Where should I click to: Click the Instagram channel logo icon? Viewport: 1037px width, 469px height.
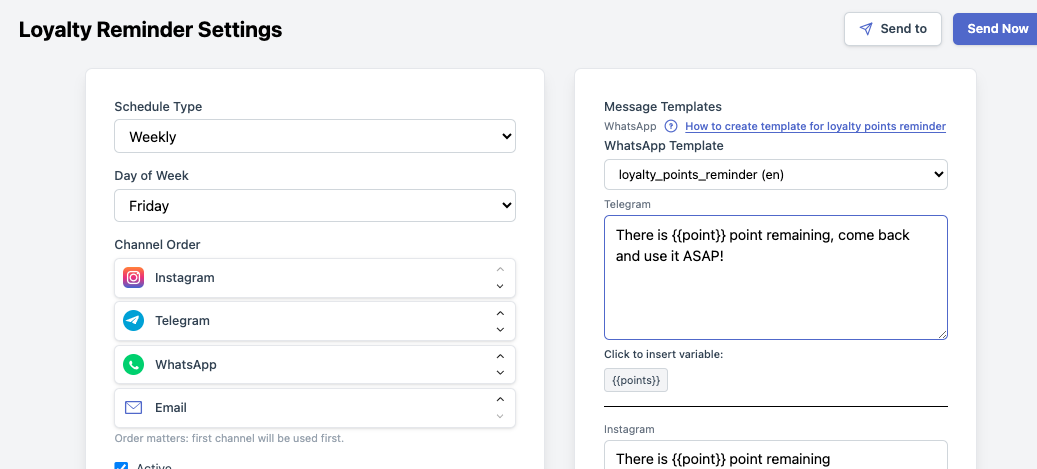pos(134,278)
